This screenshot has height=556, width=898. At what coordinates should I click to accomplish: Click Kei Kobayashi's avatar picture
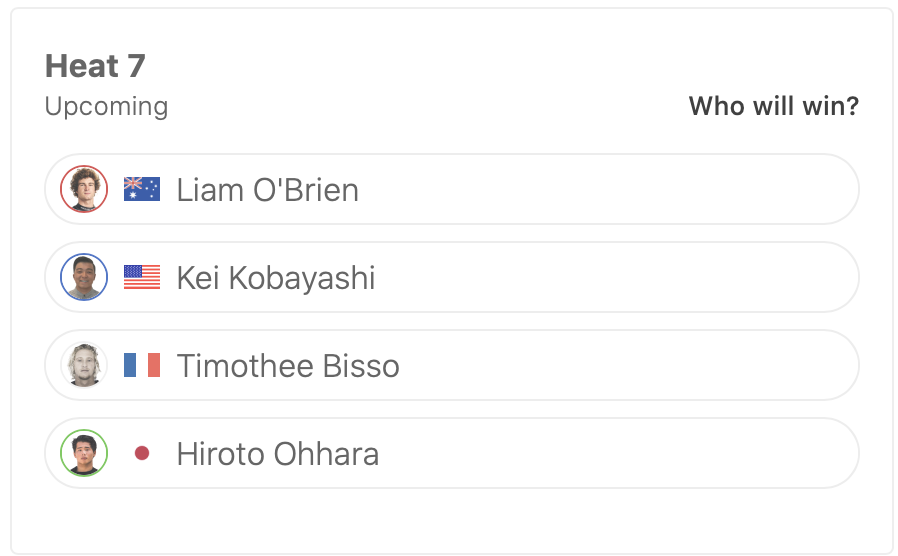84,277
